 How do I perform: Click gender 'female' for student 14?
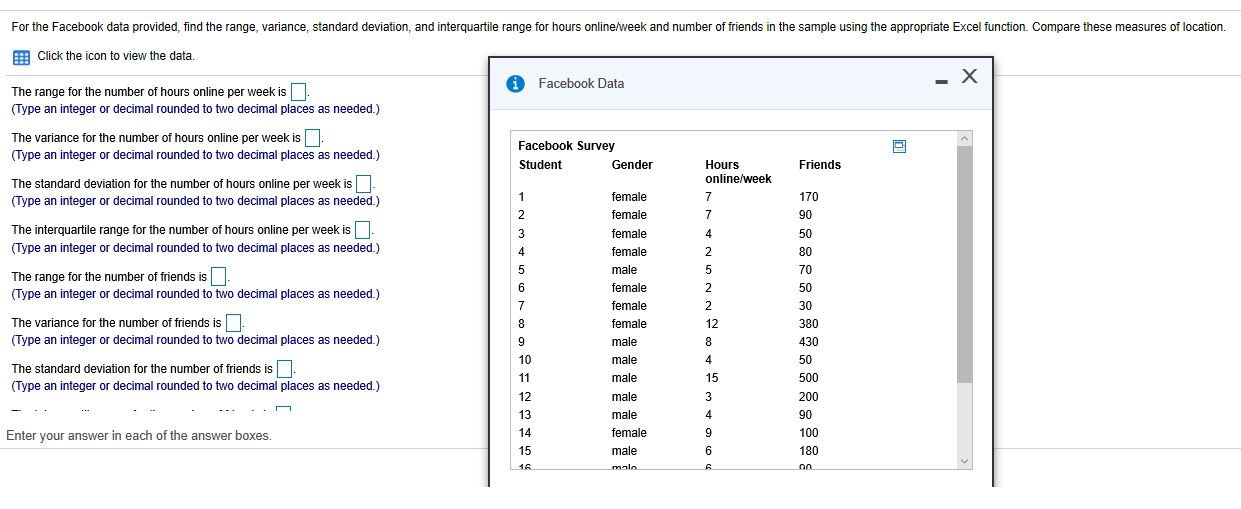coord(629,433)
